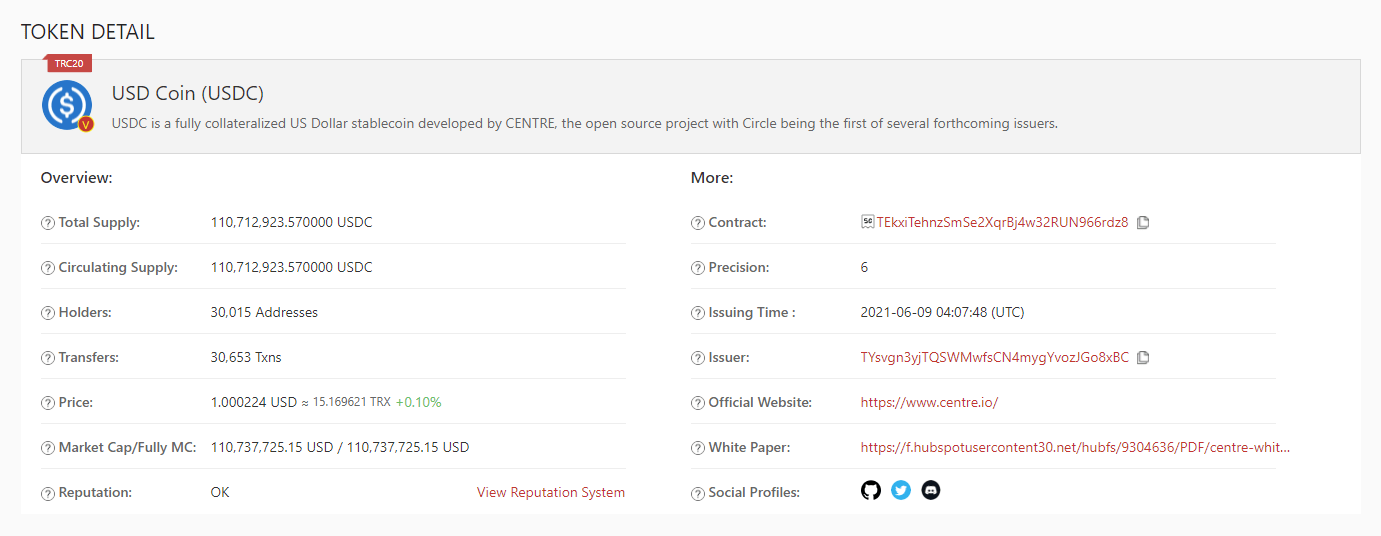
Task: Click the TOKEN DETAIL heading
Action: pyautogui.click(x=88, y=32)
